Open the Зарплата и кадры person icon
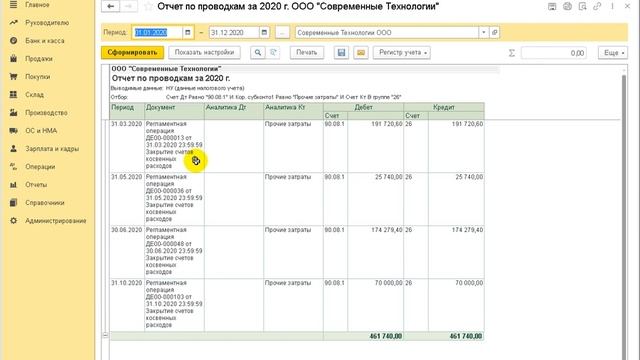Viewport: 640px width, 360px height. point(13,149)
